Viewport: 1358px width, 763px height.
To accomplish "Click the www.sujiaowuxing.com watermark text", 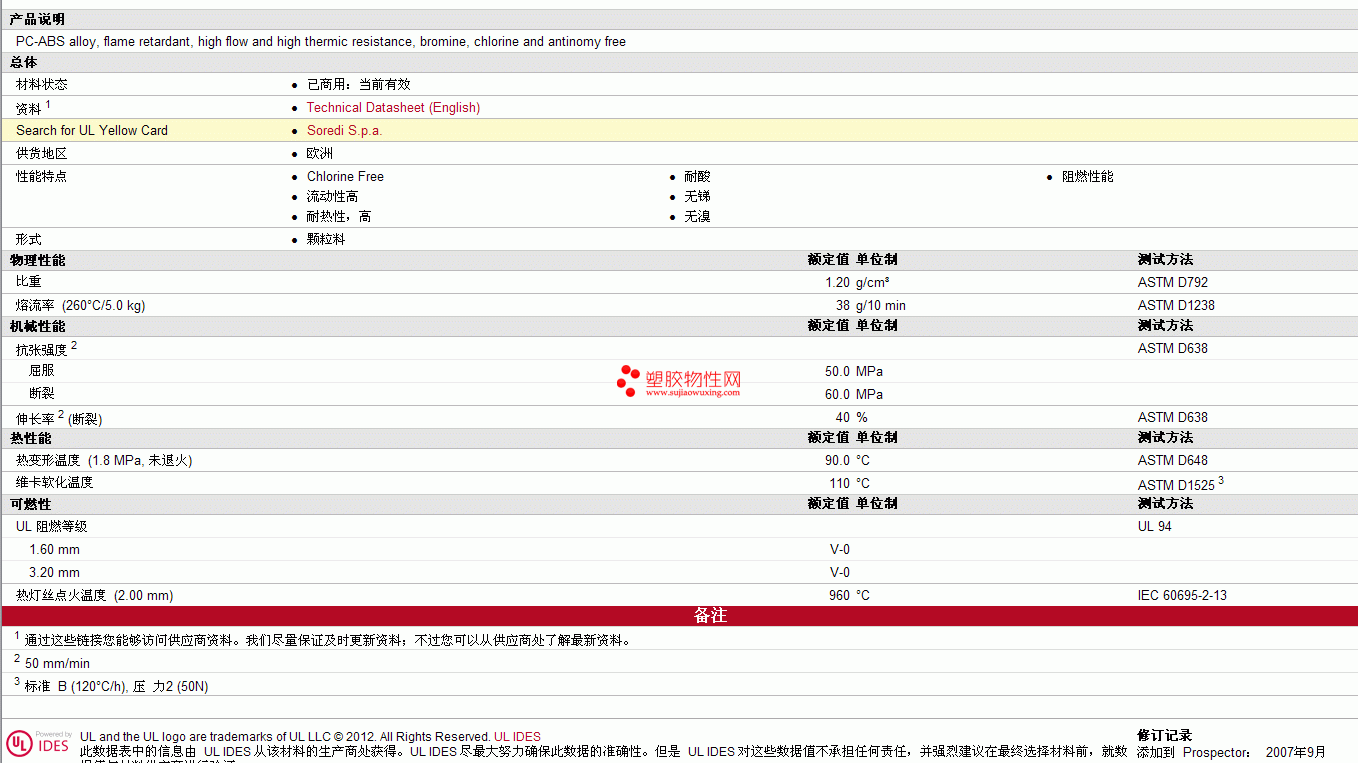I will 692,393.
